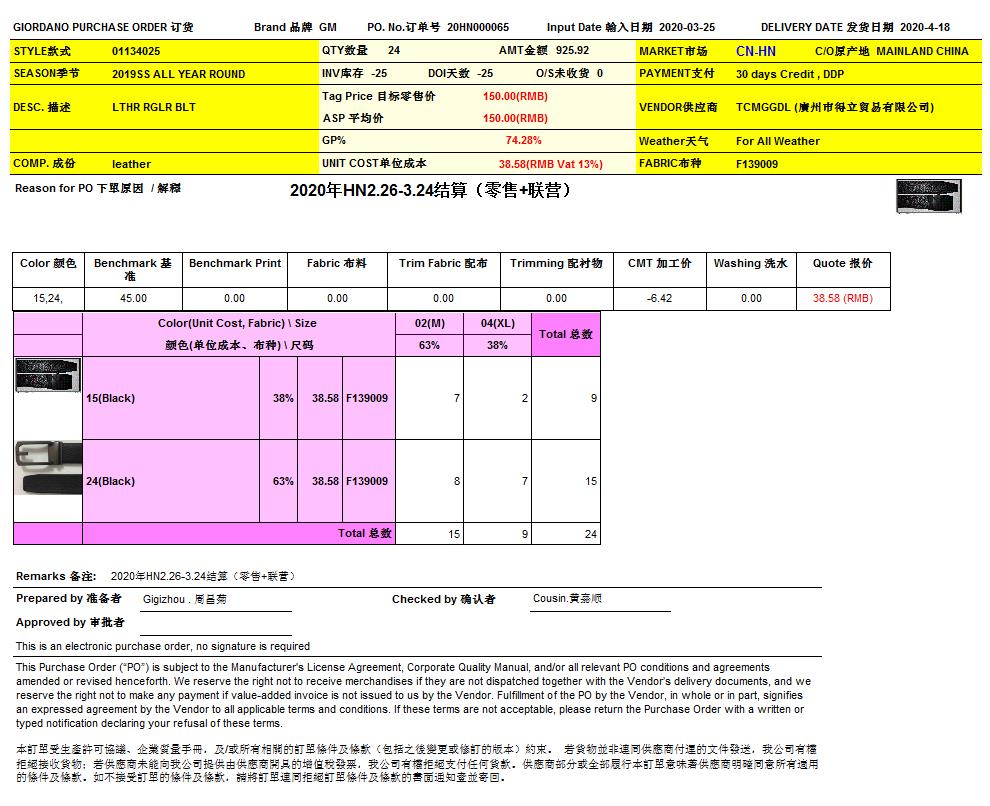Viewport: 990px width, 806px height.
Task: Click the PO number 20HN000065
Action: click(477, 27)
